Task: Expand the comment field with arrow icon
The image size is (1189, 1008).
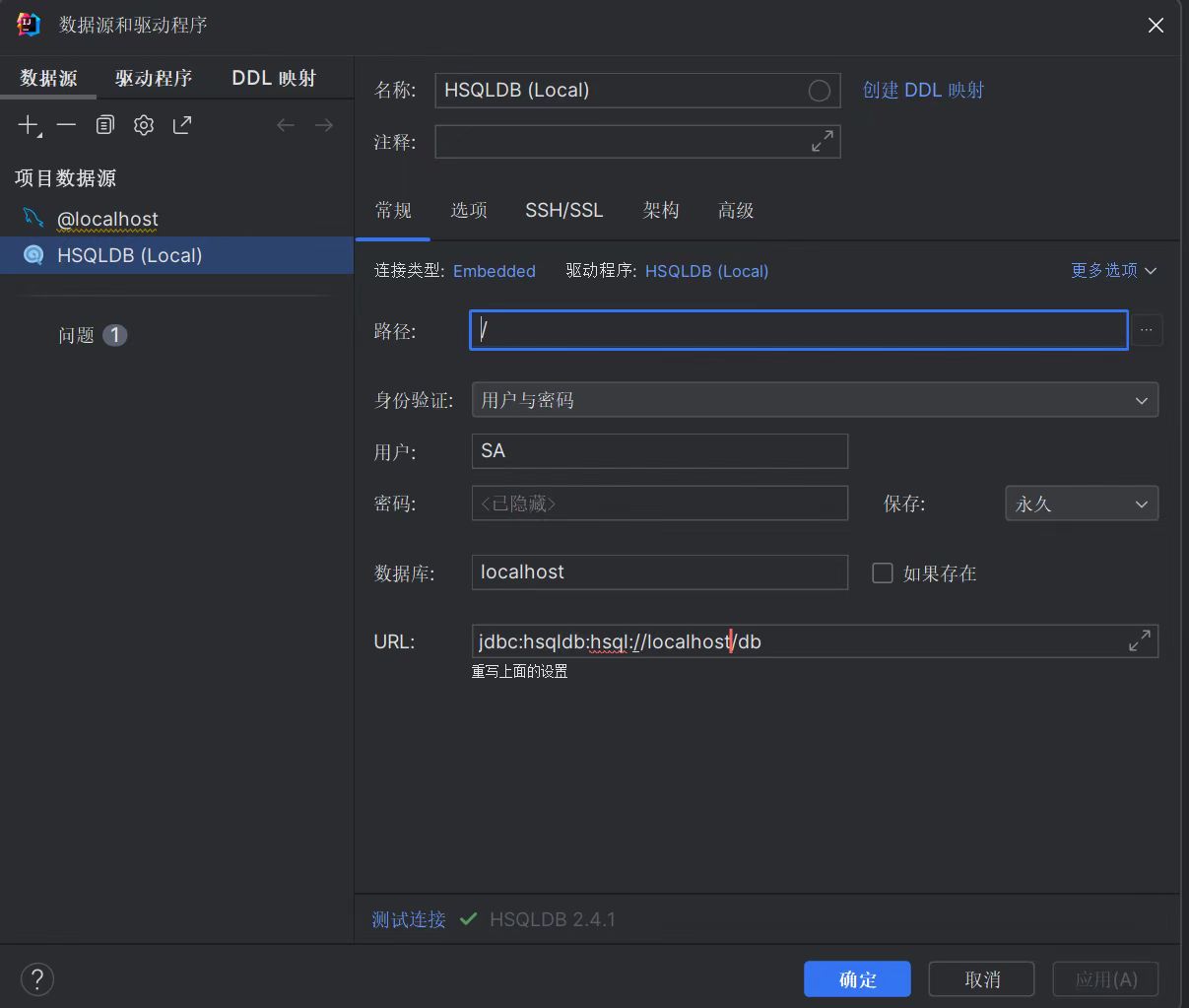Action: tap(823, 142)
